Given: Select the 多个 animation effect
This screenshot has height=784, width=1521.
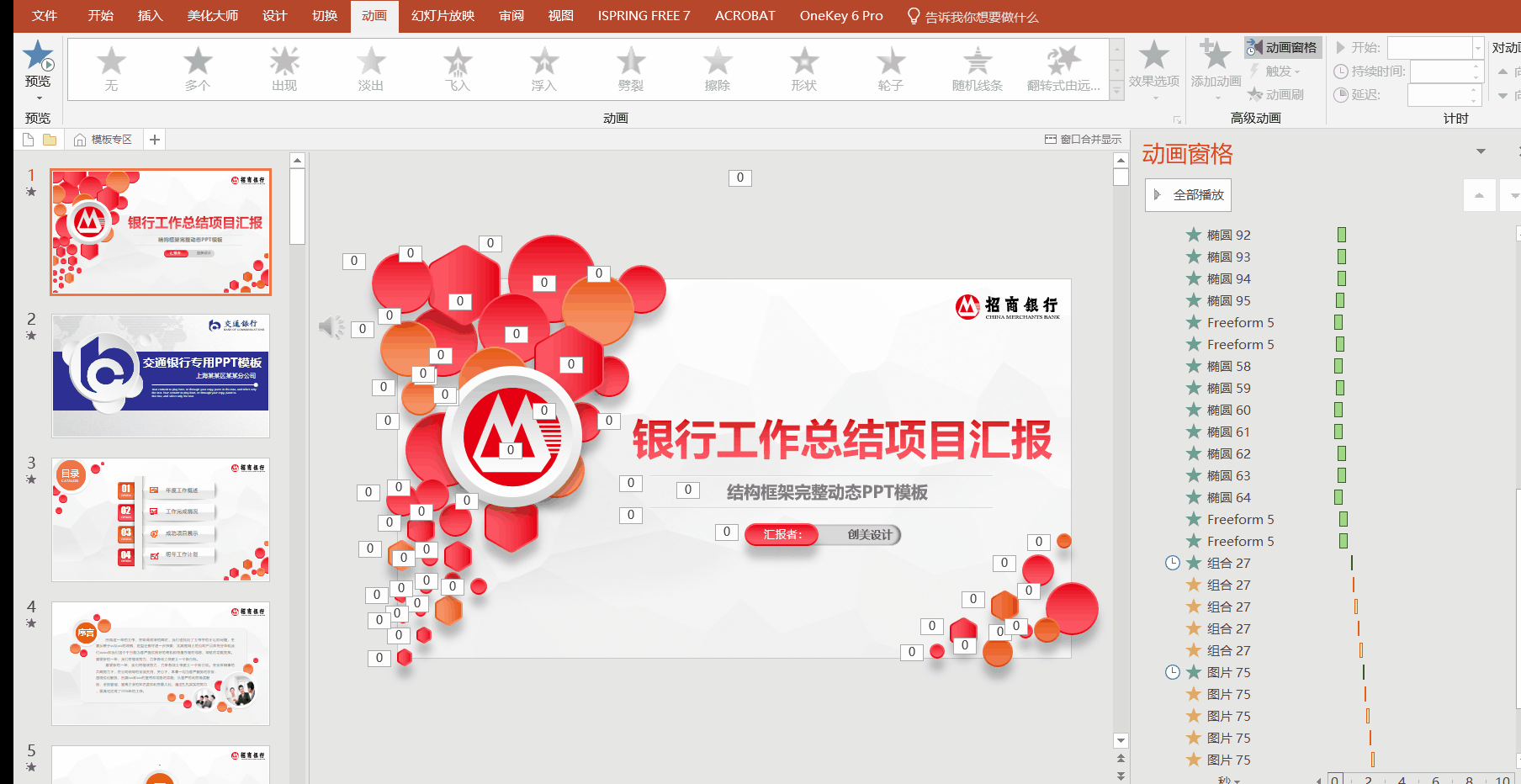Looking at the screenshot, I should pos(198,69).
